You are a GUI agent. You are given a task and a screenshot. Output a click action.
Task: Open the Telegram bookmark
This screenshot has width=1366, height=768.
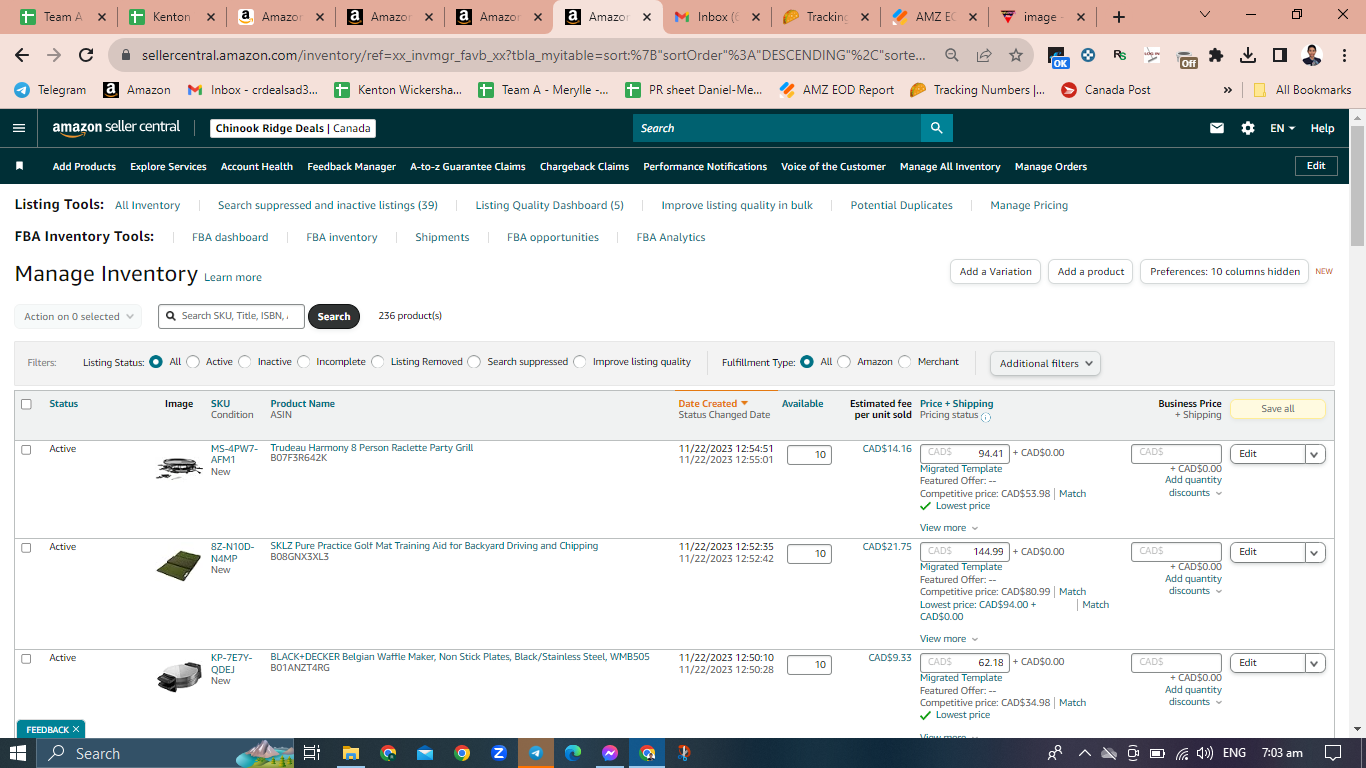[x=50, y=90]
